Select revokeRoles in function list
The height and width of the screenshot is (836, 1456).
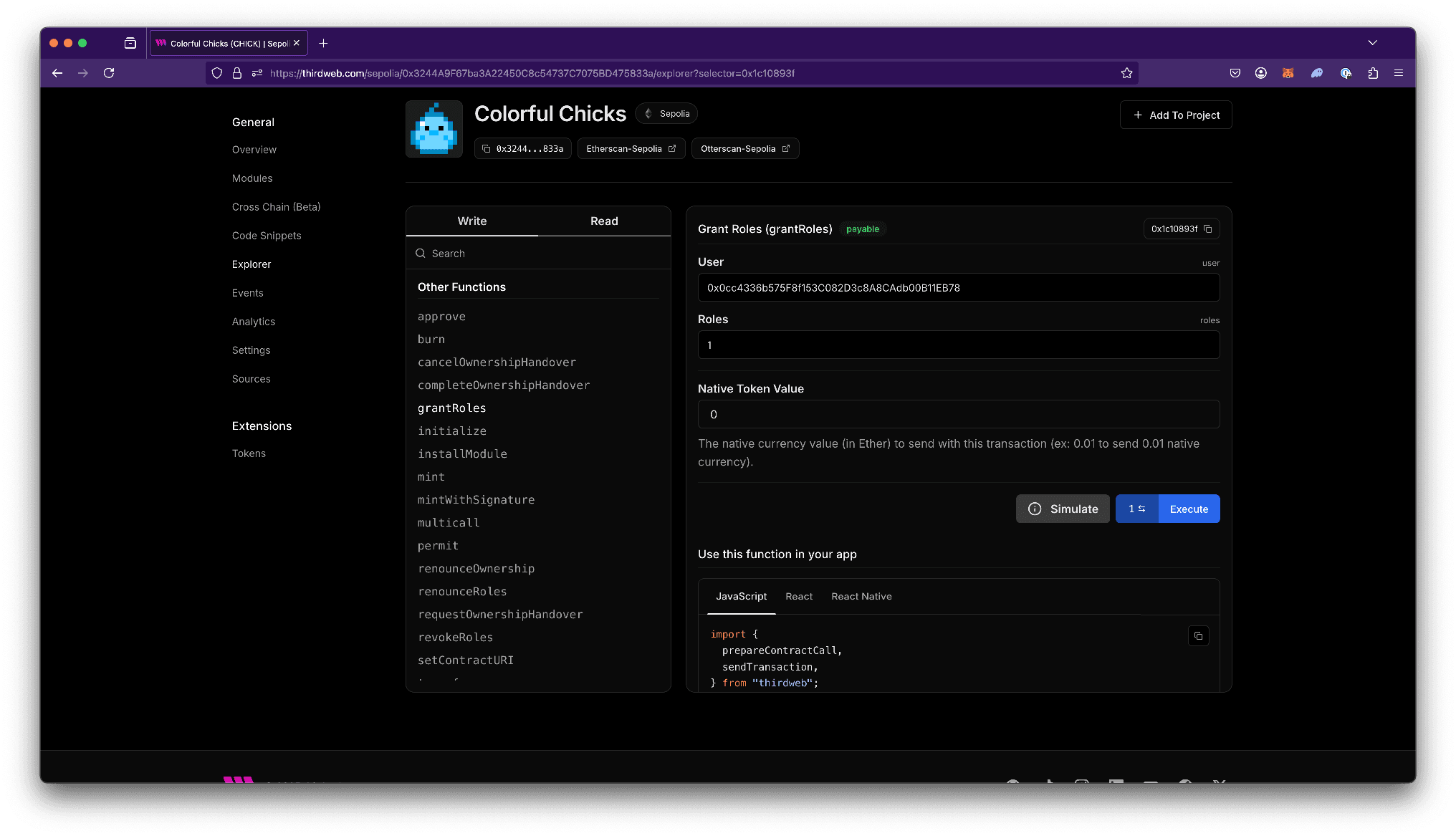(455, 638)
